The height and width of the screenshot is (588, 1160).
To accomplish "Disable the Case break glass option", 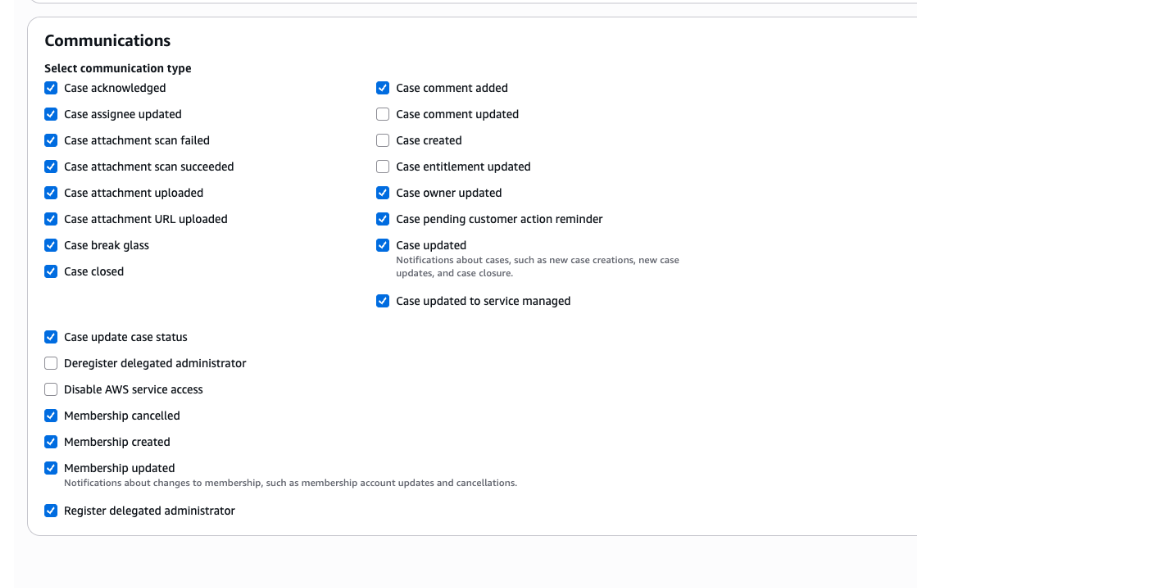I will (51, 245).
